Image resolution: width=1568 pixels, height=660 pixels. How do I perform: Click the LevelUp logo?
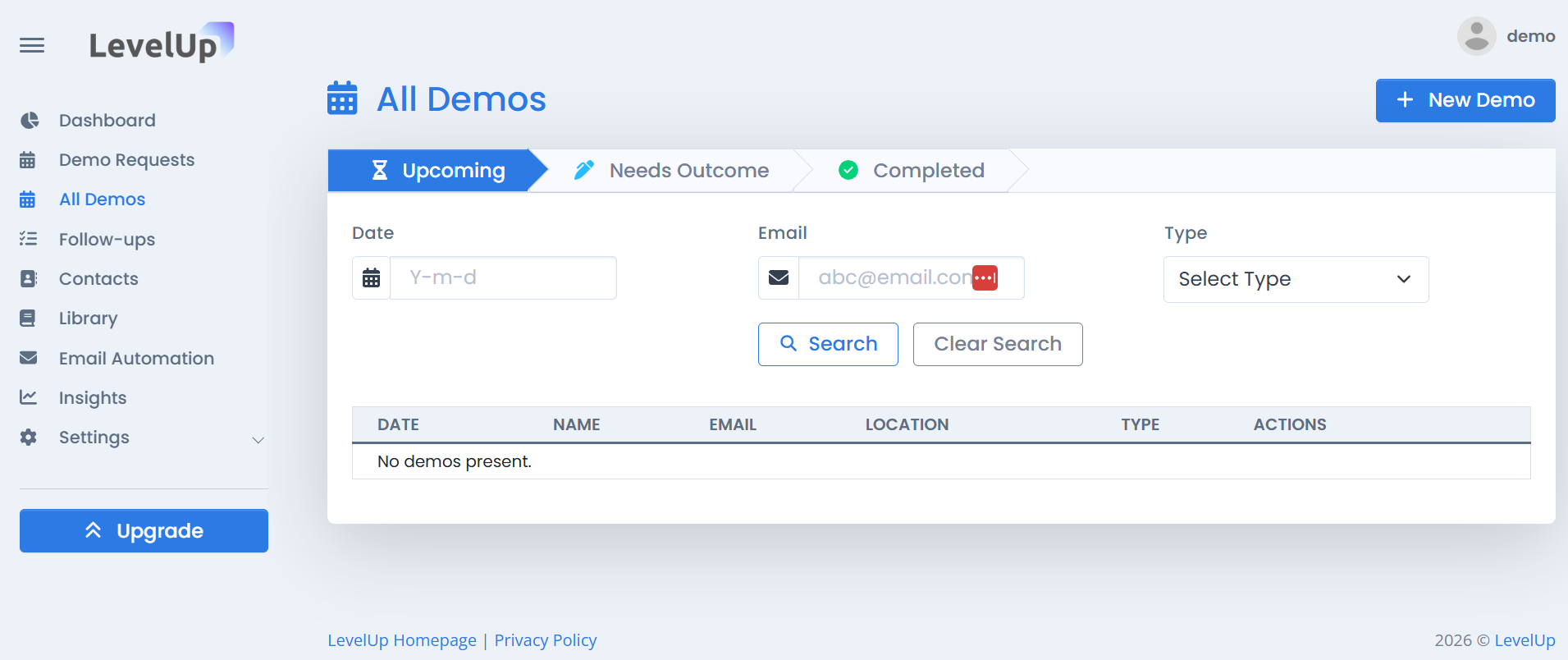[x=162, y=43]
